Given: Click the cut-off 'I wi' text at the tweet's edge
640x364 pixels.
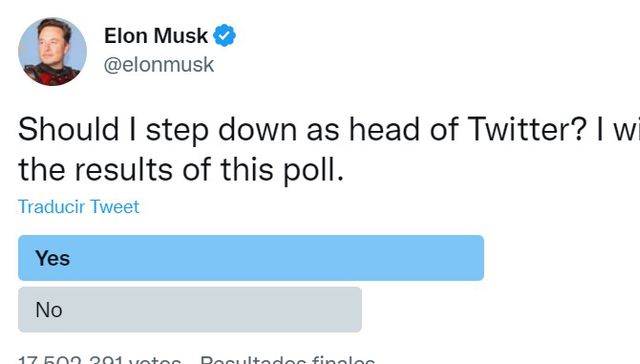Looking at the screenshot, I should (618, 129).
